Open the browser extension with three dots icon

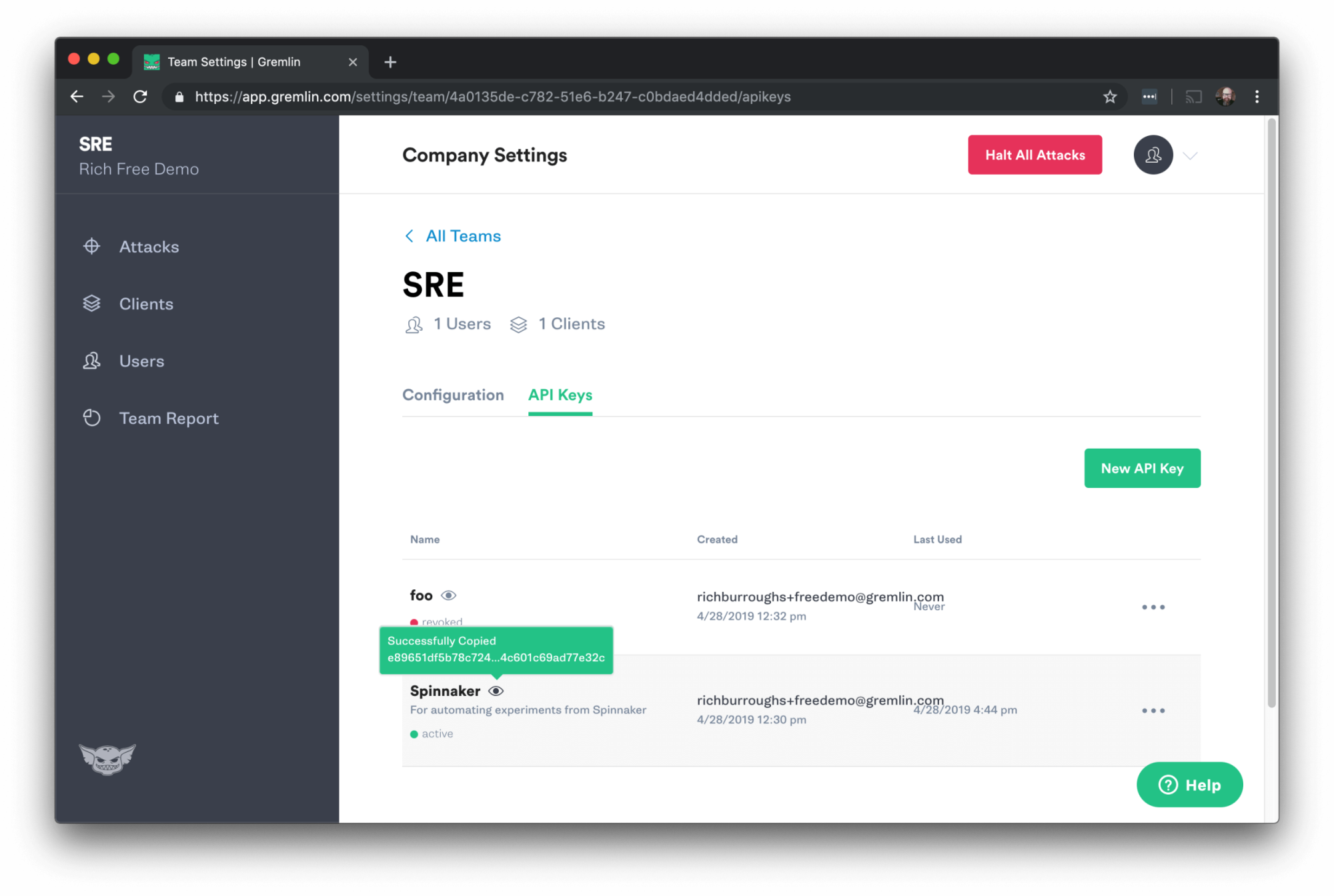tap(1149, 96)
